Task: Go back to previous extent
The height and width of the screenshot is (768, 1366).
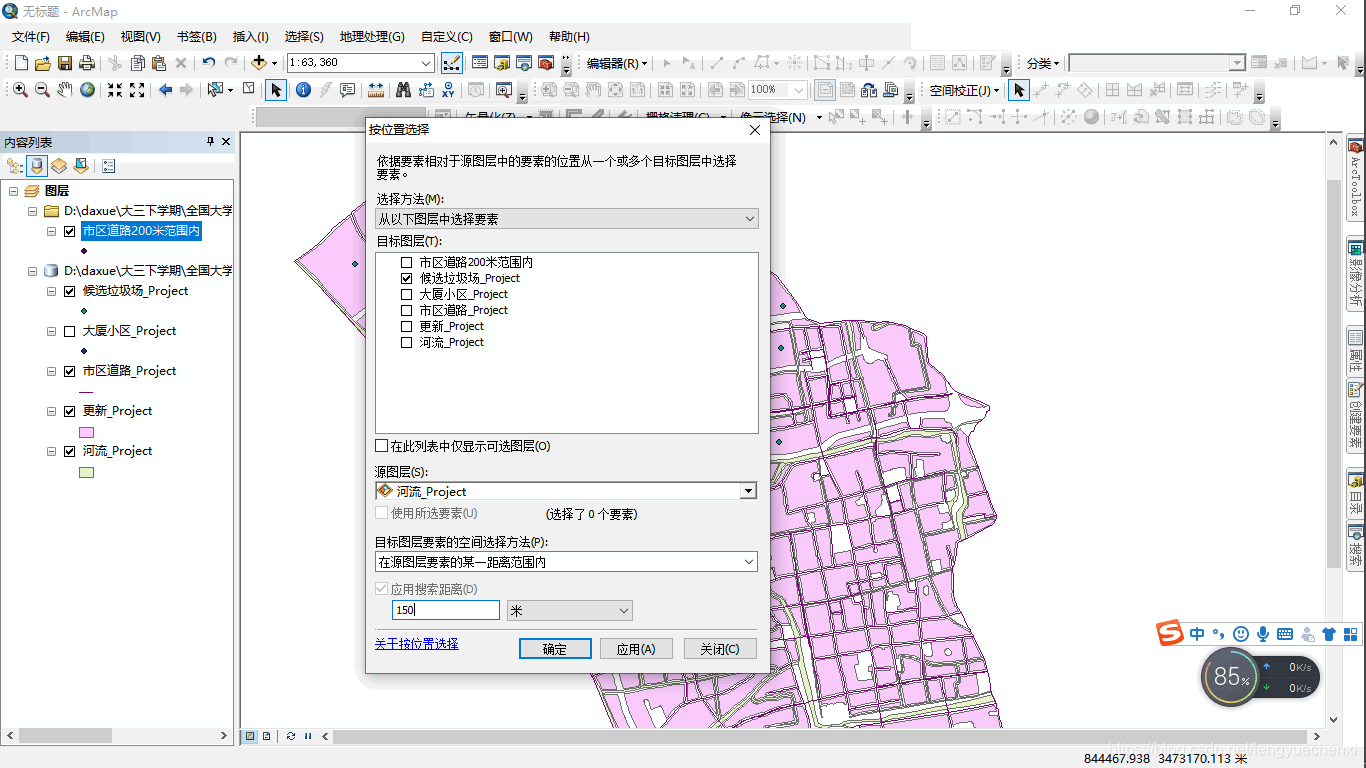Action: 165,90
